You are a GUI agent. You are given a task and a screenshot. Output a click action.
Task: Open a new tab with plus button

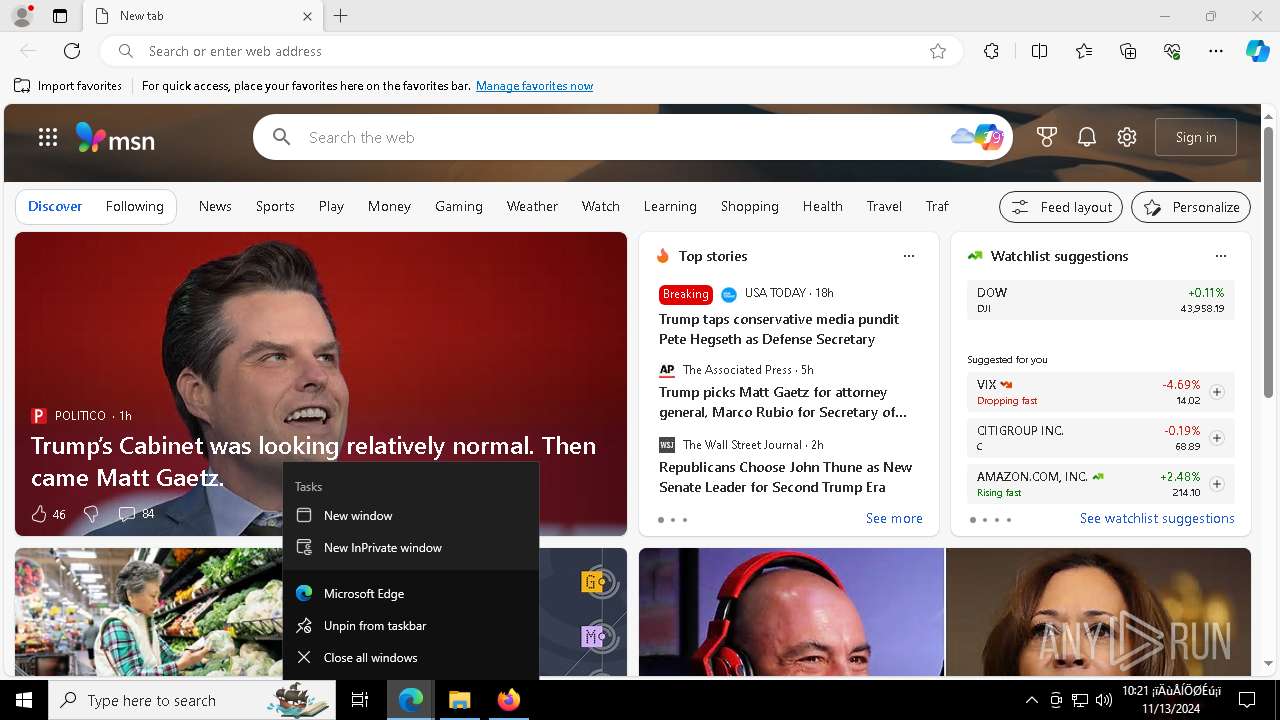341,16
